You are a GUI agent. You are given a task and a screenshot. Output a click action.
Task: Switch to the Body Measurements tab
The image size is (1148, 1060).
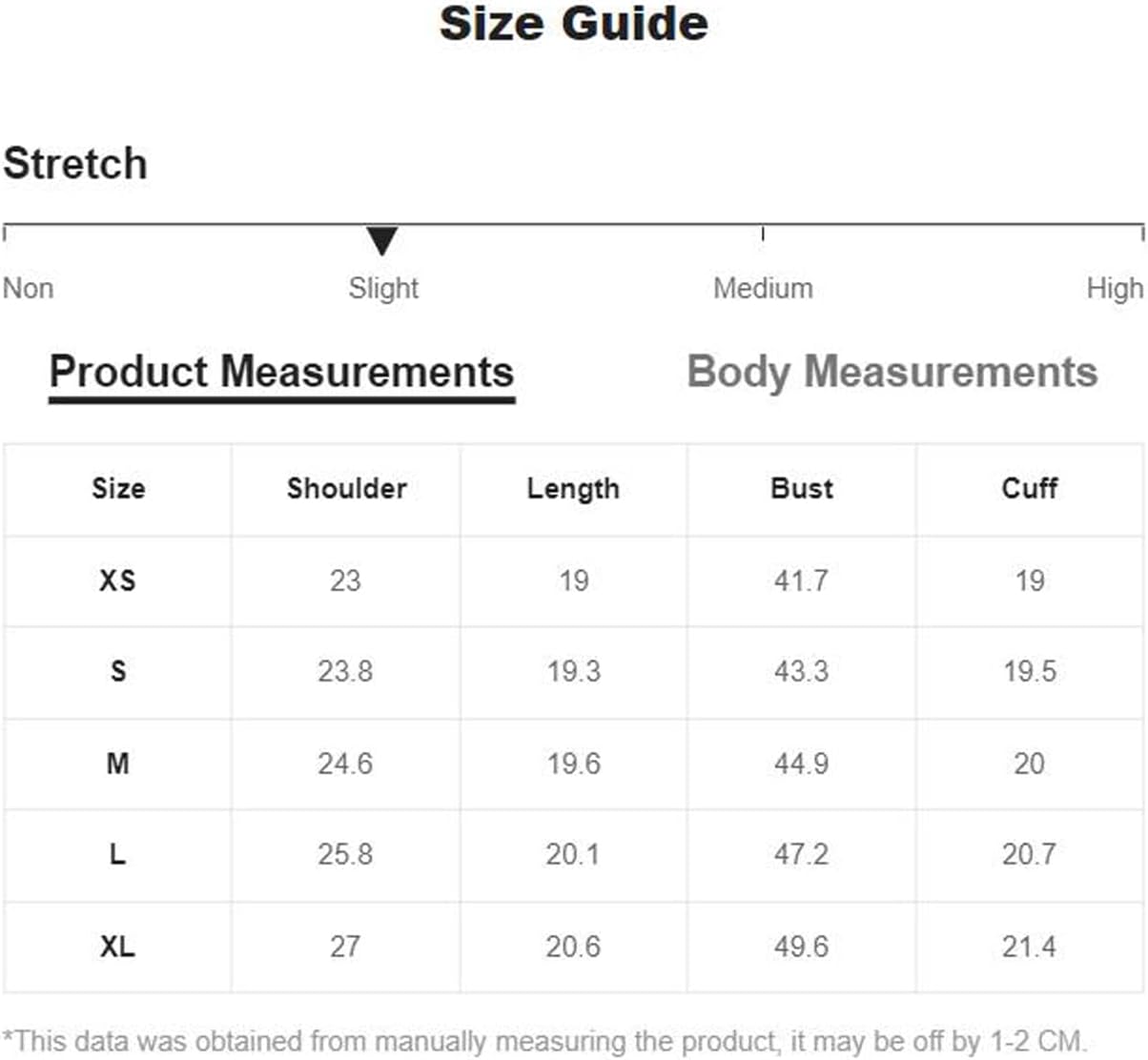point(892,373)
